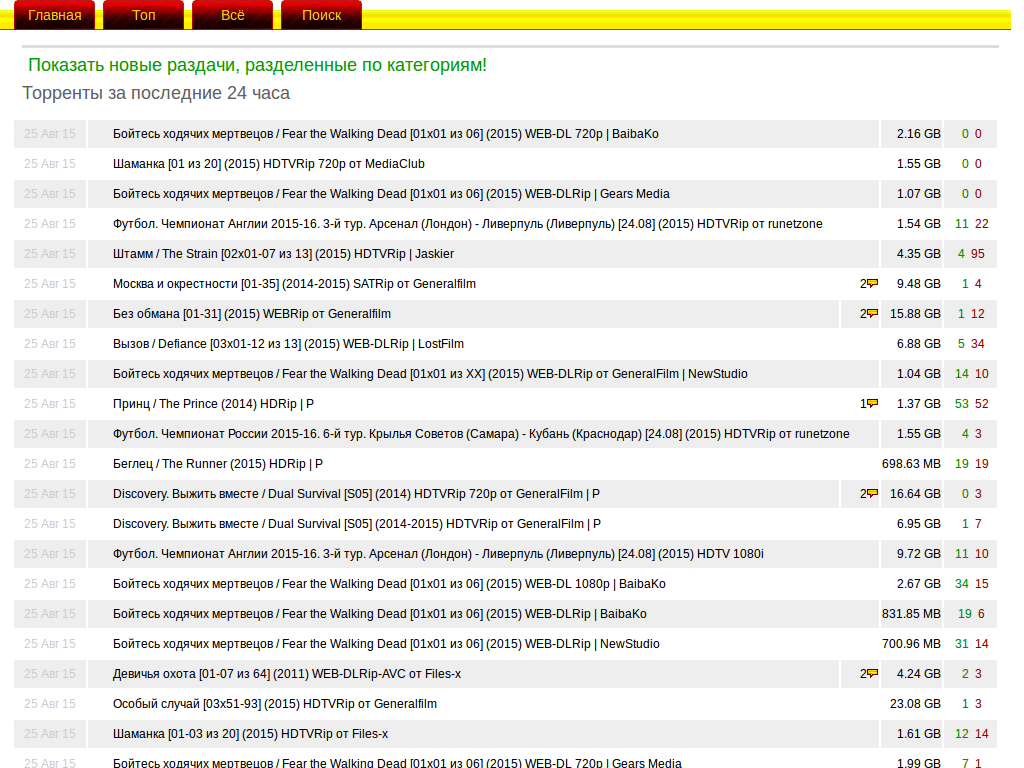The image size is (1024, 768).
Task: Click size 16.64 GB in Dual Survival row
Action: 915,494
